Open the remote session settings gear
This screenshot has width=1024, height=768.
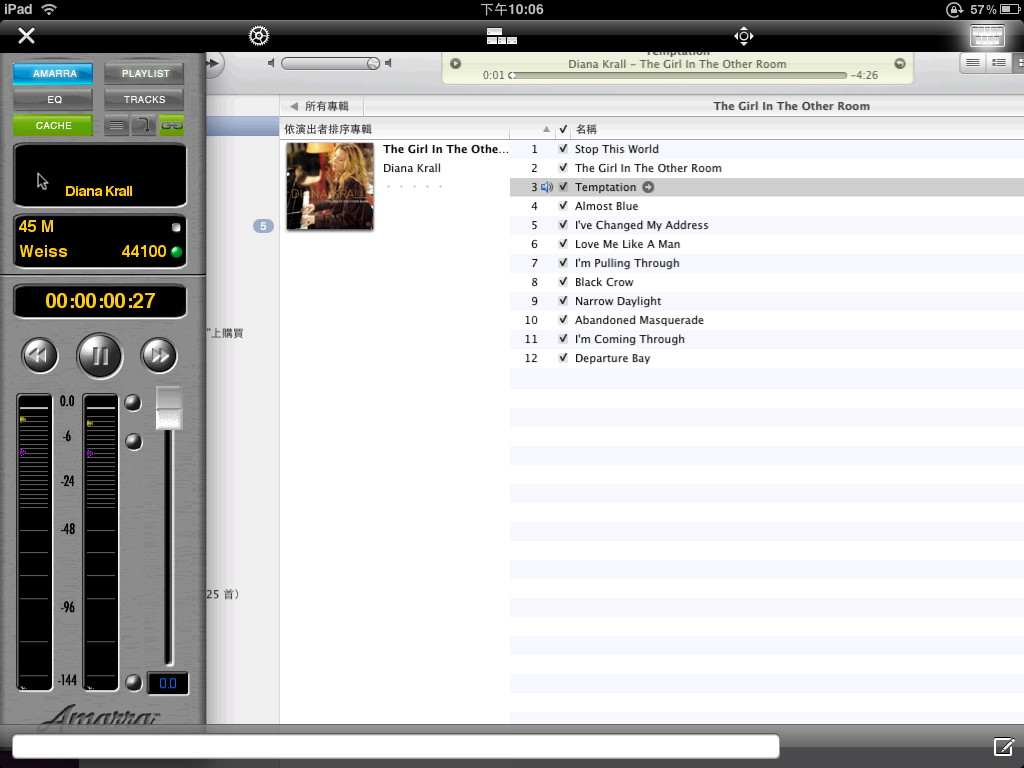(x=259, y=35)
